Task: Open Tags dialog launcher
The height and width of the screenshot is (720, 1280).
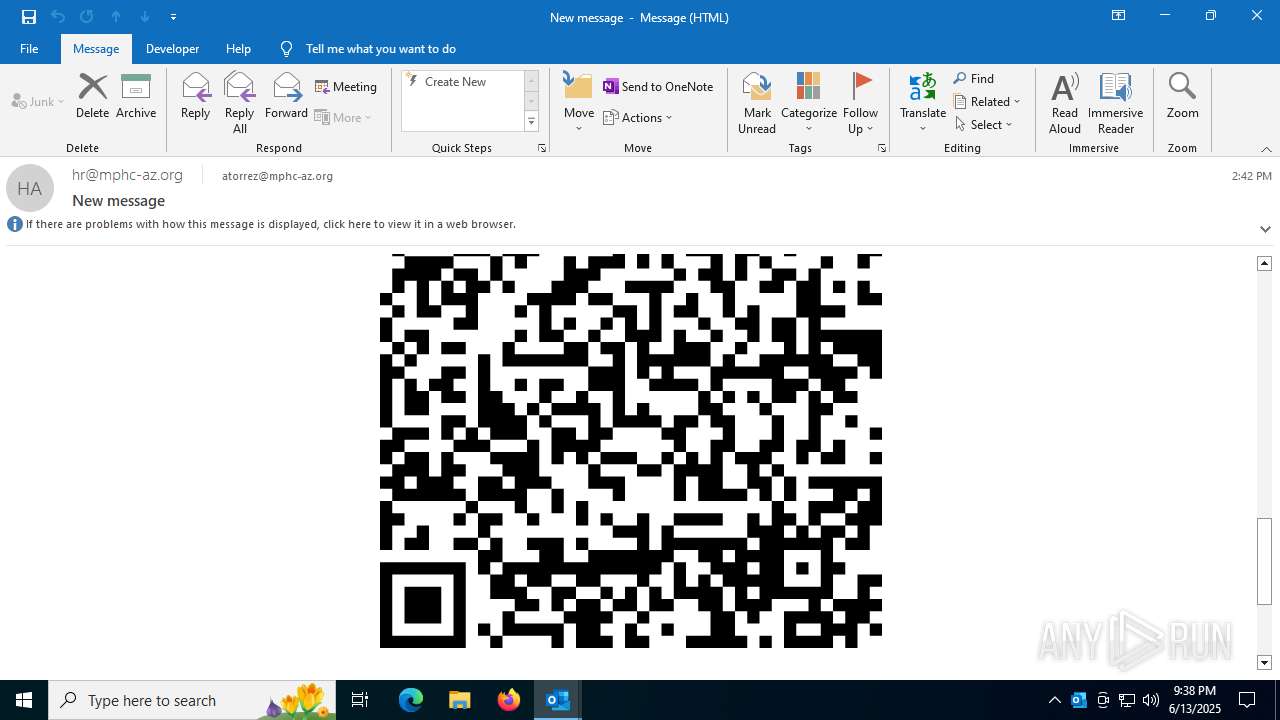Action: [882, 148]
